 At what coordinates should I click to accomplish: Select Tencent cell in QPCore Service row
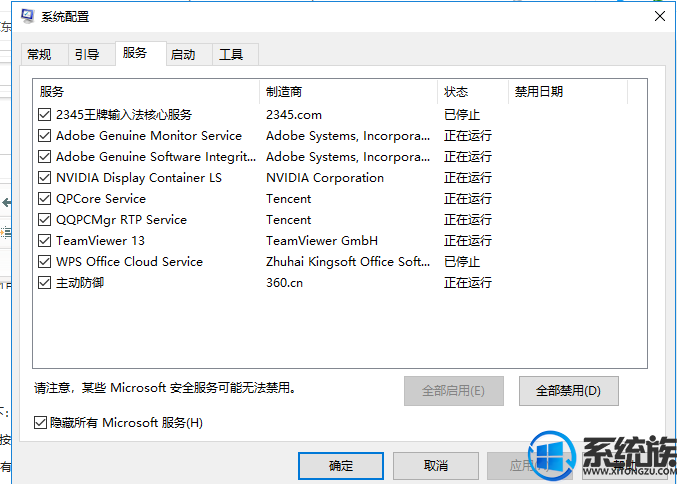(288, 199)
